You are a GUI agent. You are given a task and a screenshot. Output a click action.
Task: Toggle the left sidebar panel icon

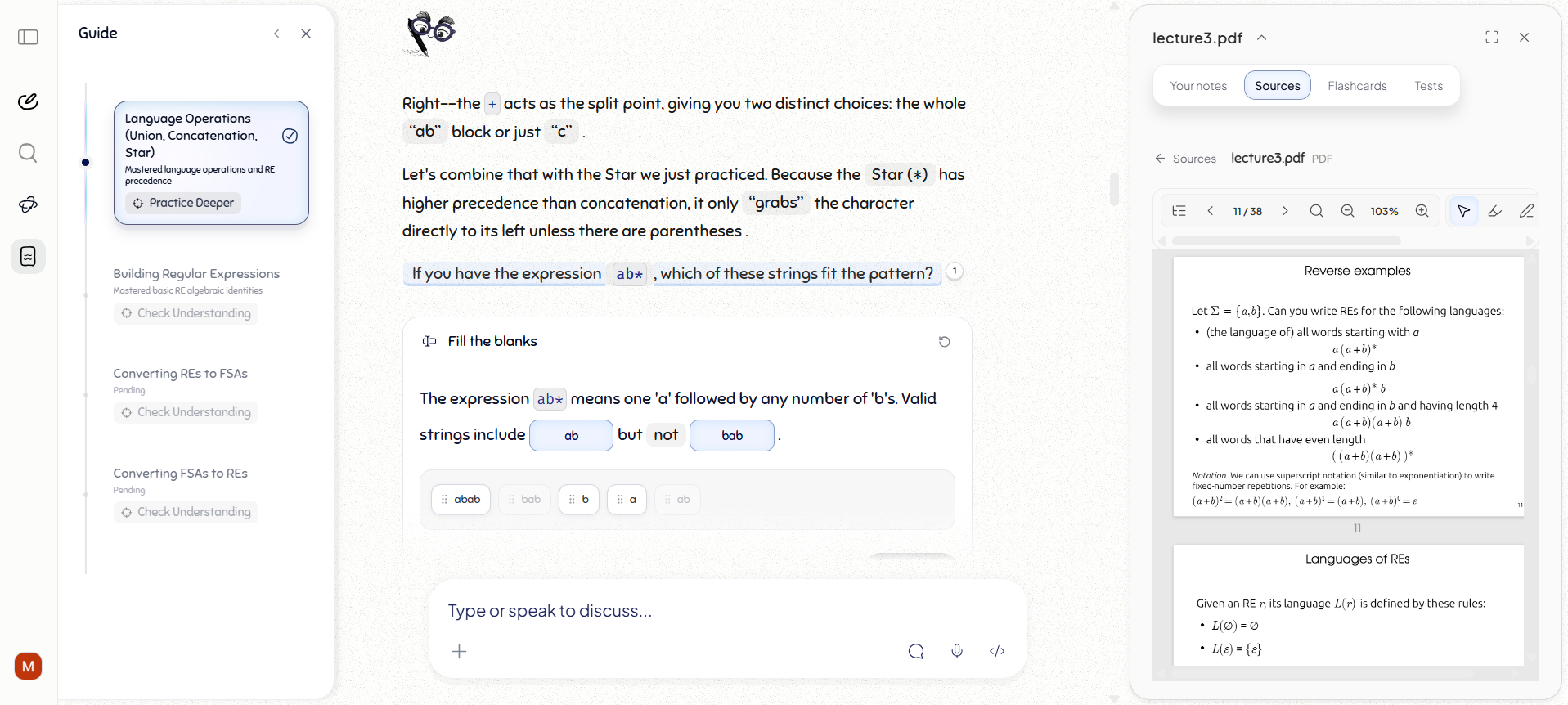pyautogui.click(x=28, y=37)
